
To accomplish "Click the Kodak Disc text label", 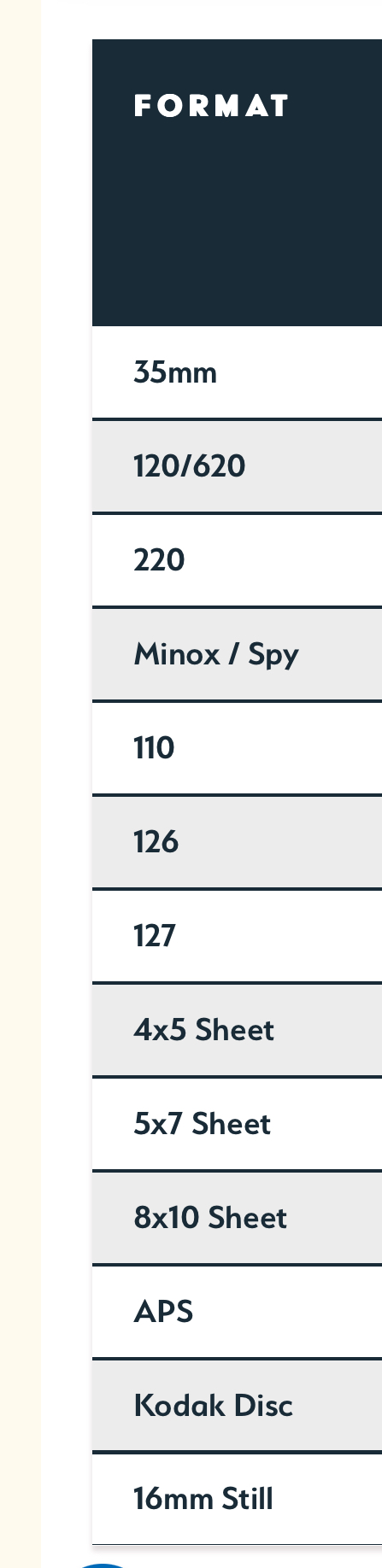I will point(213,1406).
